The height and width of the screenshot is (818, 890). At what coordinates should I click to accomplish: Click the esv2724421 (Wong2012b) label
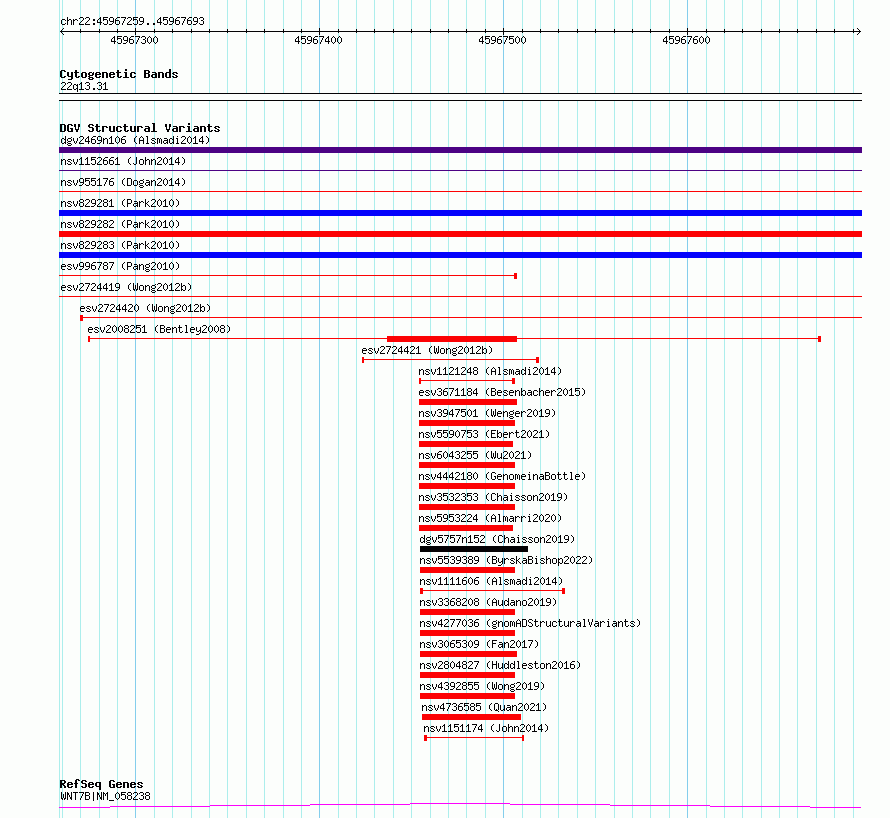pos(427,350)
